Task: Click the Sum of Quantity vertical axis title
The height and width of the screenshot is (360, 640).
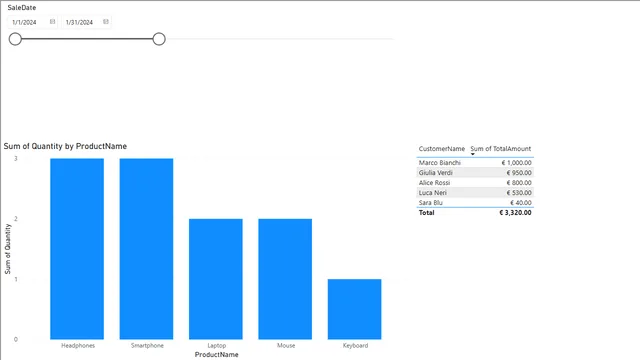Action: (x=8, y=249)
